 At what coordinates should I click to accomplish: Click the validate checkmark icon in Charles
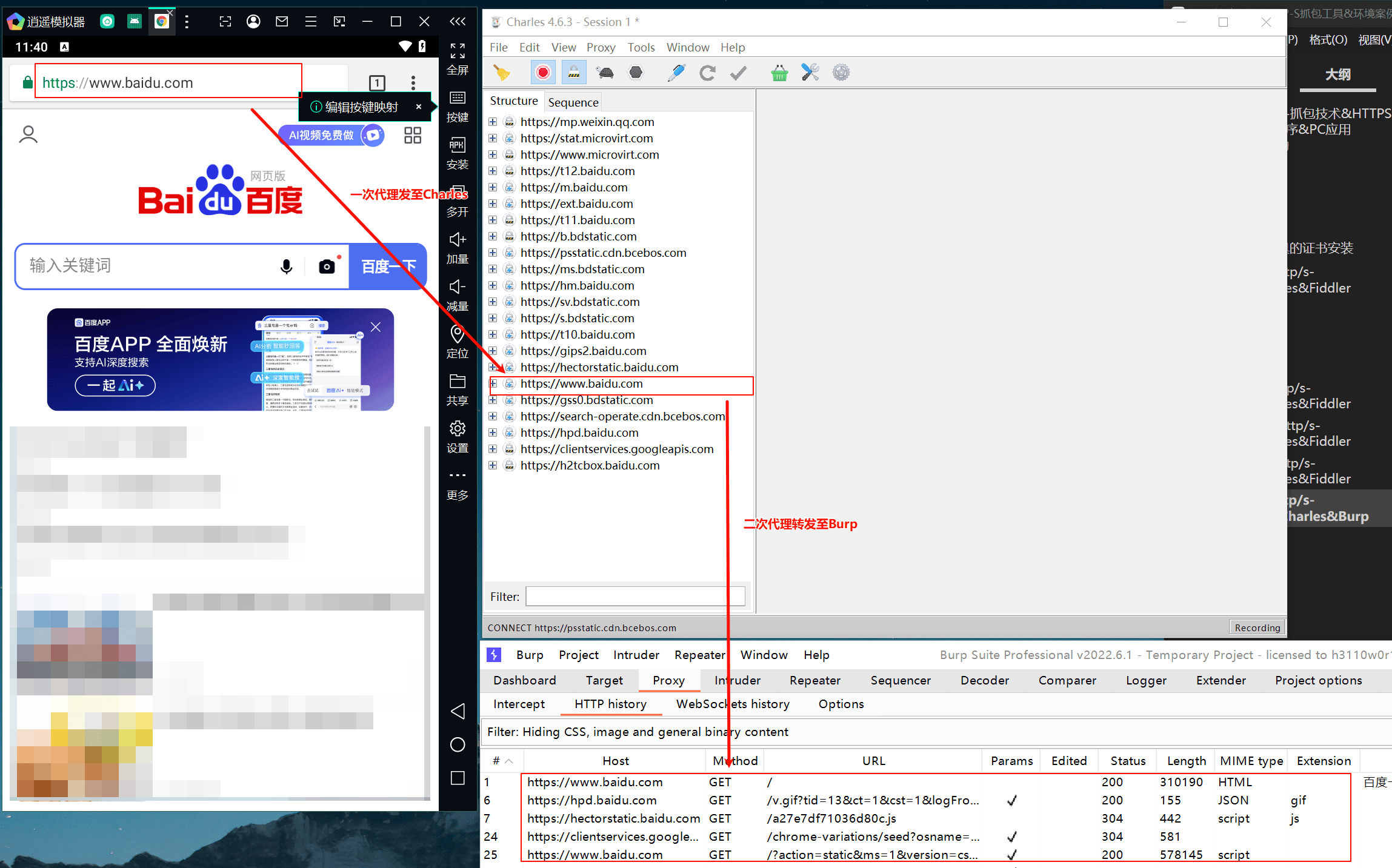click(738, 73)
